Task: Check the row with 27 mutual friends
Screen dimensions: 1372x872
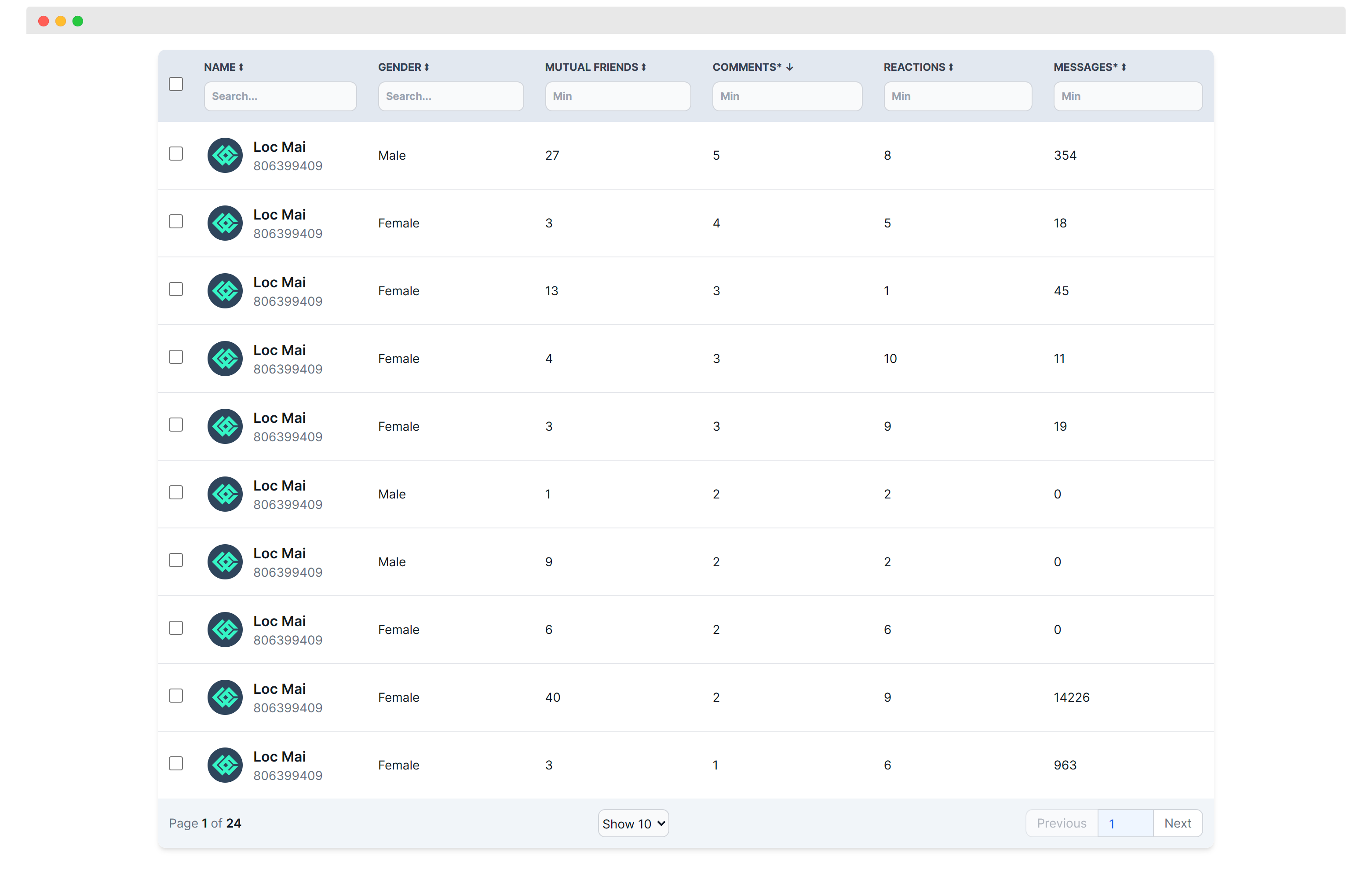Action: point(176,154)
